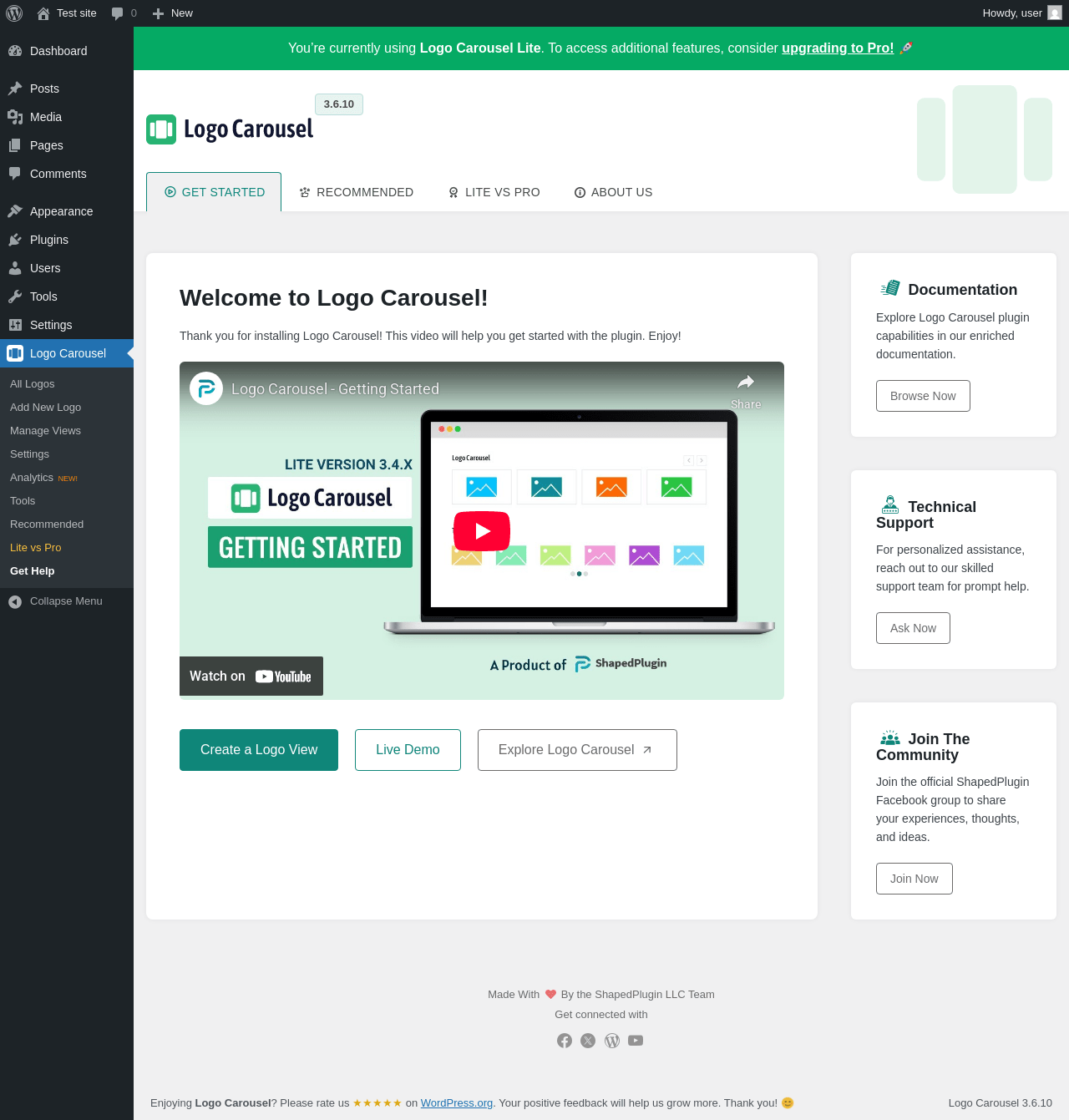Click the Posts pushpin icon
The image size is (1069, 1120).
15,89
